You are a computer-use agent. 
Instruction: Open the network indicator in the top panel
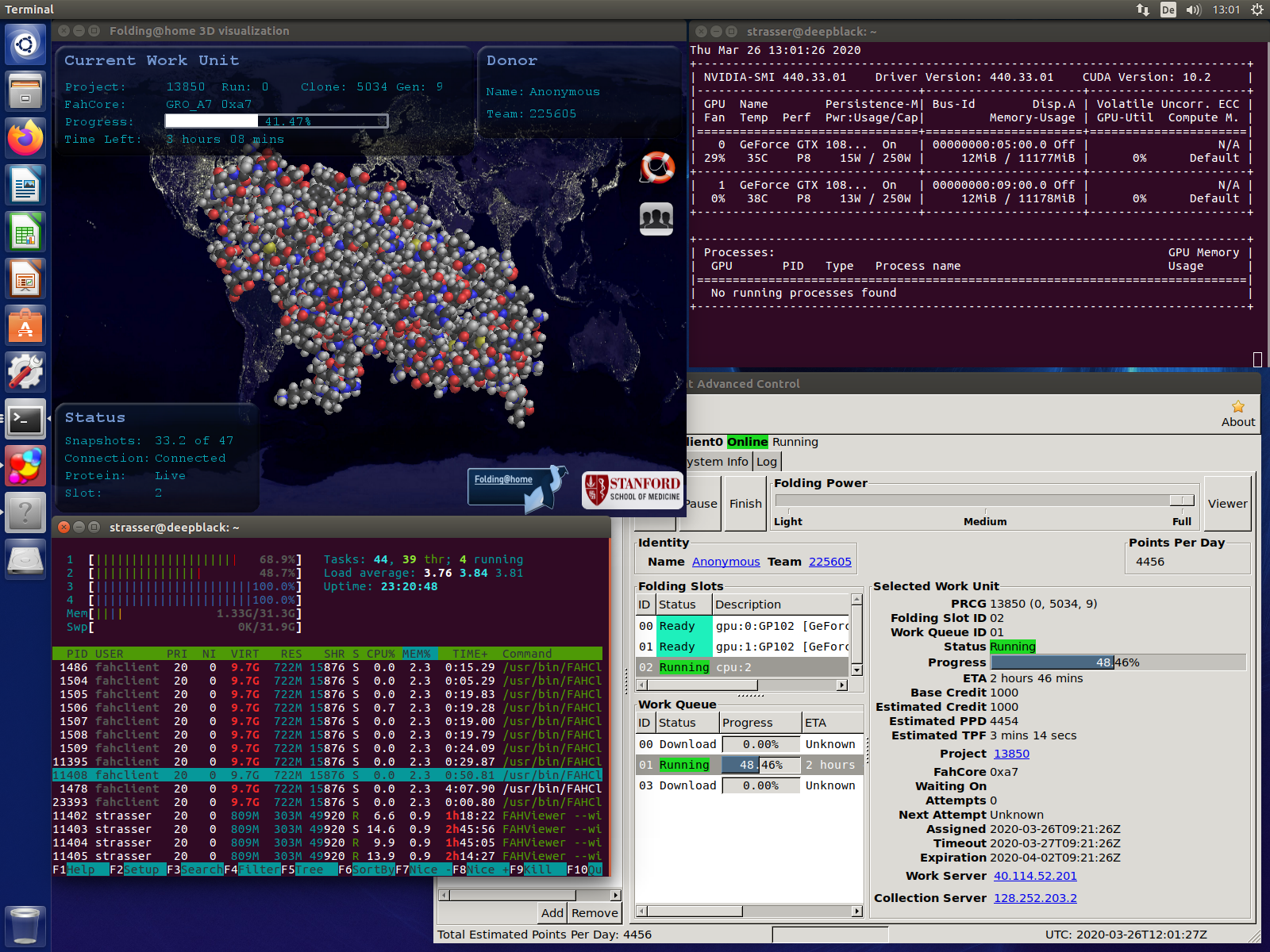pyautogui.click(x=1143, y=10)
